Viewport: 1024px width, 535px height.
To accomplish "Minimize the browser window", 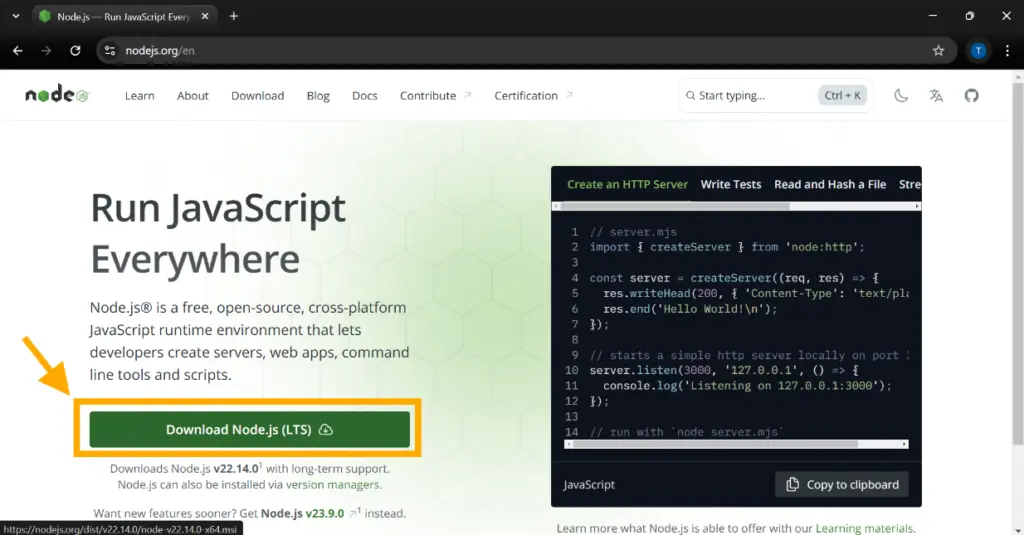I will (x=933, y=16).
